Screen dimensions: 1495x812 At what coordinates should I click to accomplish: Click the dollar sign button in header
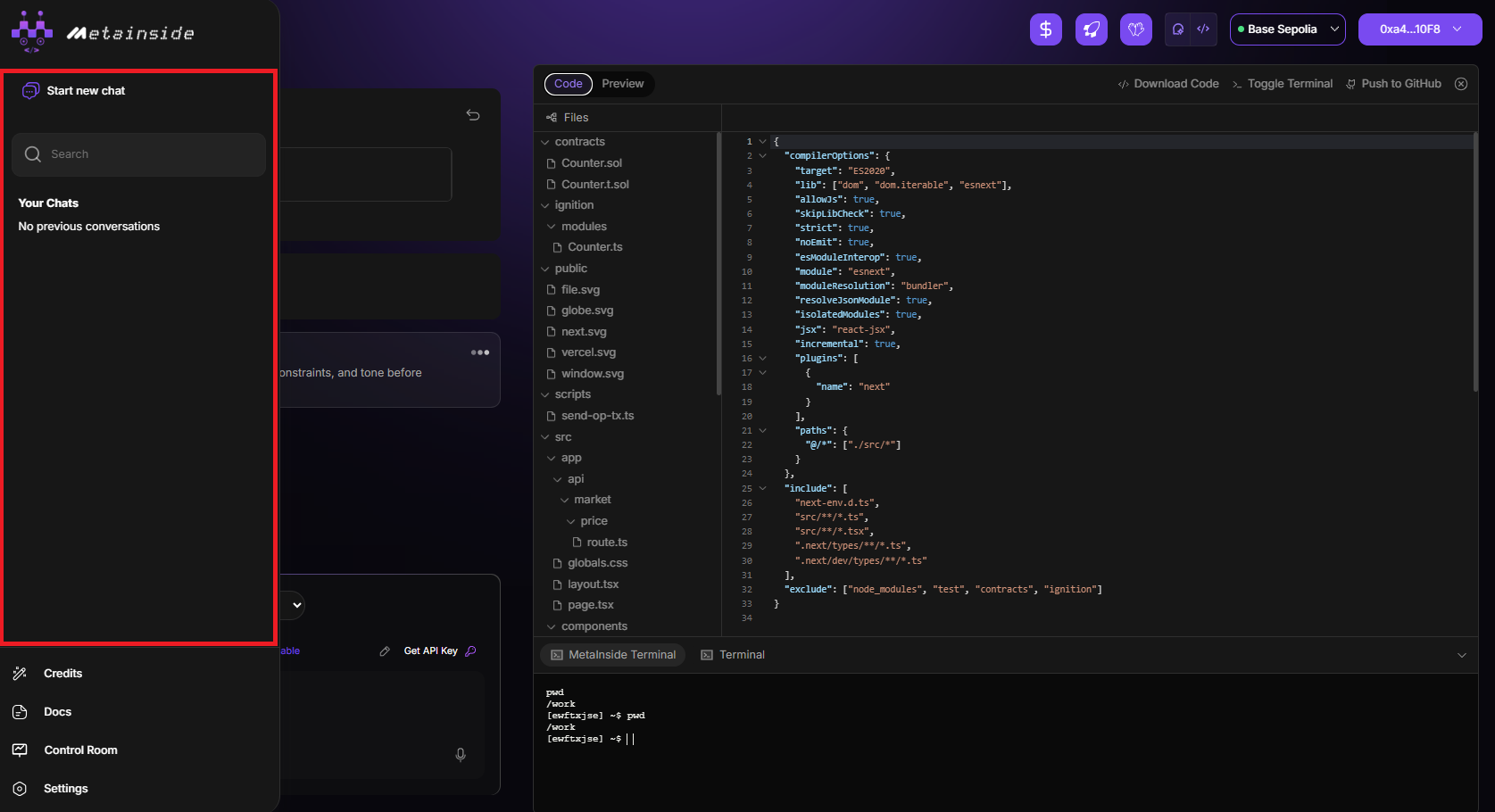(1045, 29)
